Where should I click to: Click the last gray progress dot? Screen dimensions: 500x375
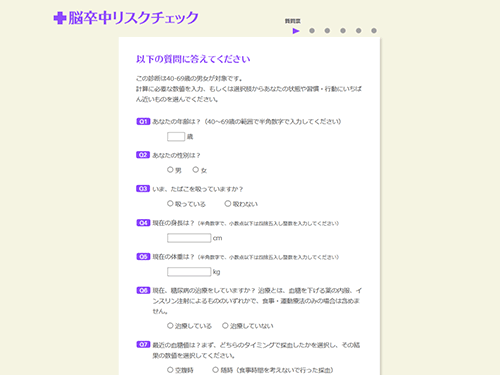click(374, 31)
